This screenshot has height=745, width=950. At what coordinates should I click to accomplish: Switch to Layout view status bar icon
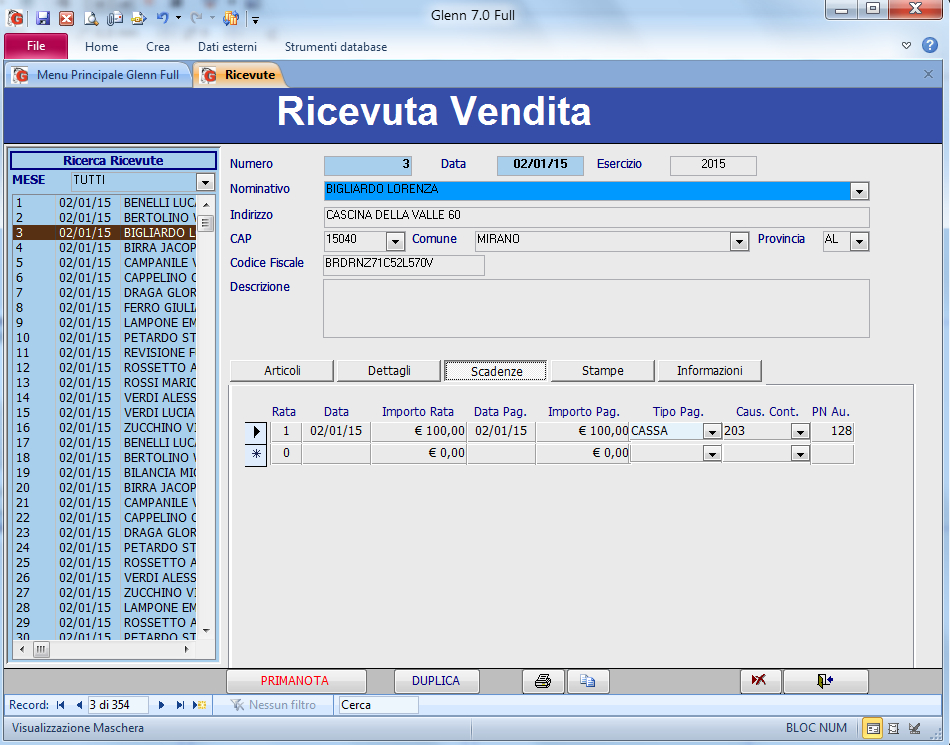[x=894, y=728]
